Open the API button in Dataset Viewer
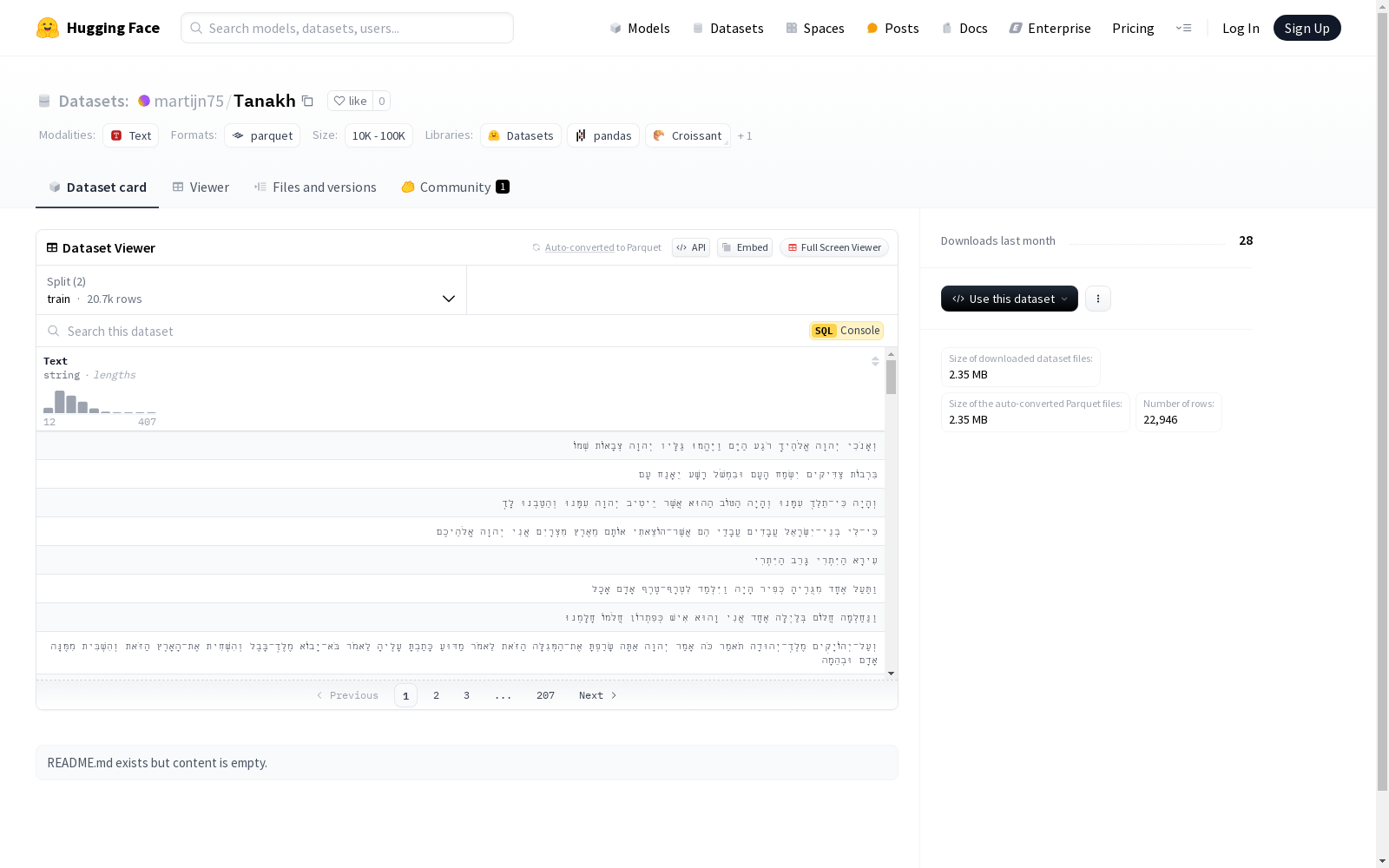 click(x=691, y=247)
